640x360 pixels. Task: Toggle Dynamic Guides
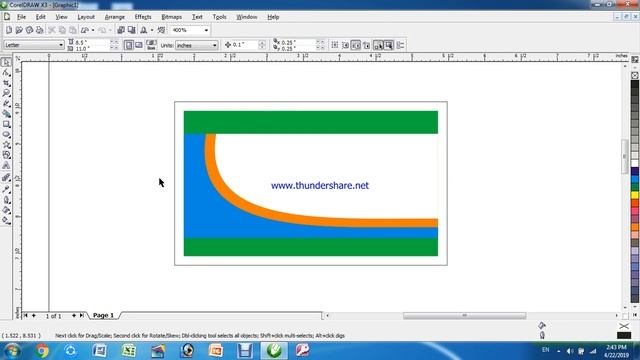pos(367,45)
